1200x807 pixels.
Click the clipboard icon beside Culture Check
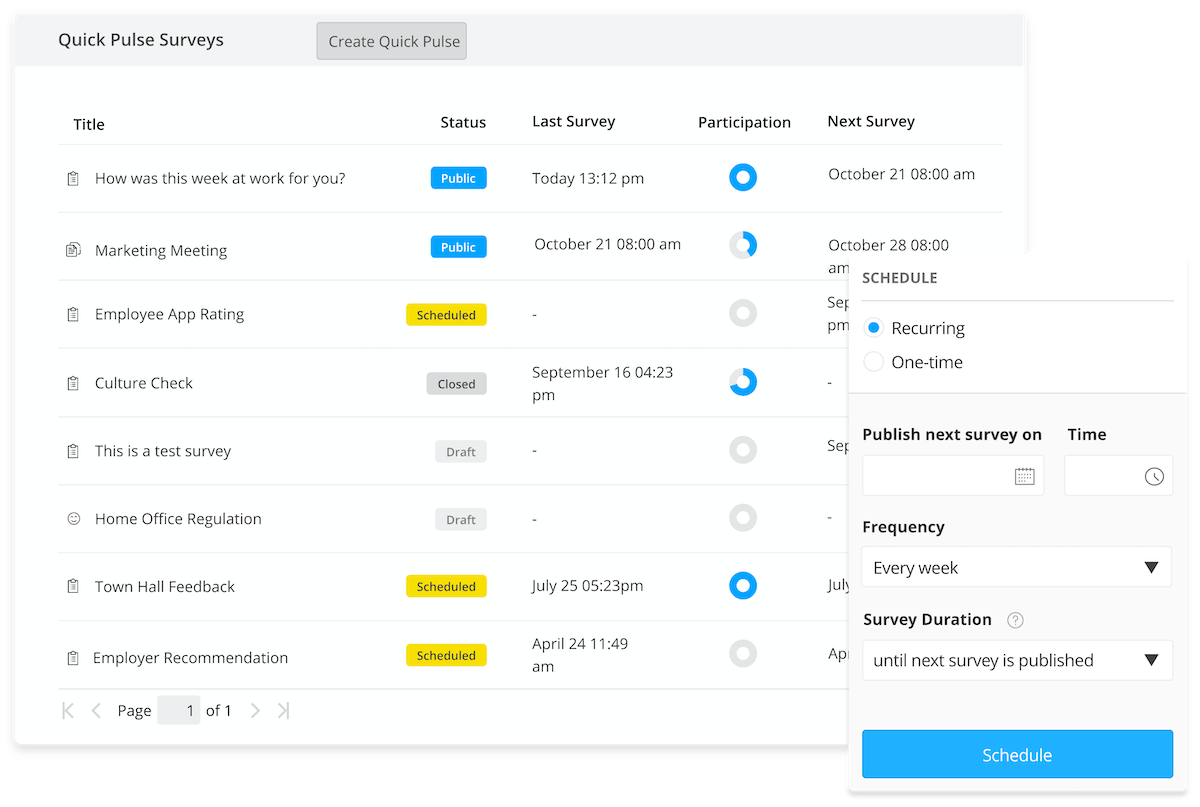[x=73, y=382]
